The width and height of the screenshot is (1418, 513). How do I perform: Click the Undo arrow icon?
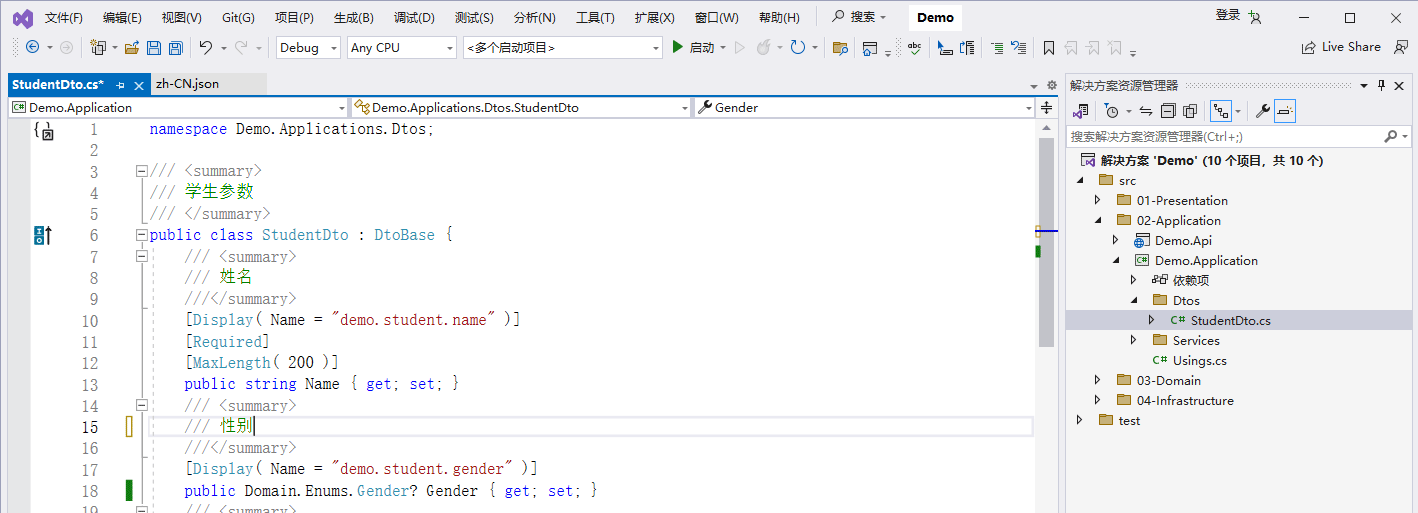click(x=205, y=47)
